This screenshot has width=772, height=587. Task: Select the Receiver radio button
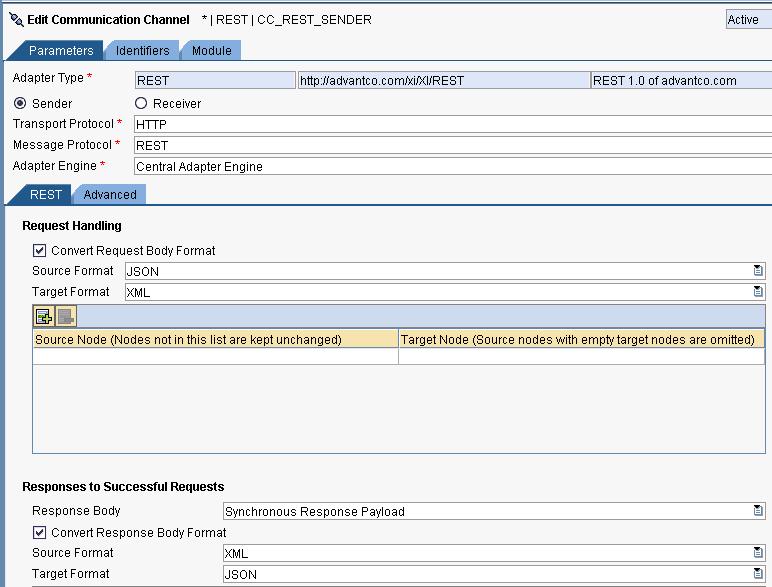(141, 103)
